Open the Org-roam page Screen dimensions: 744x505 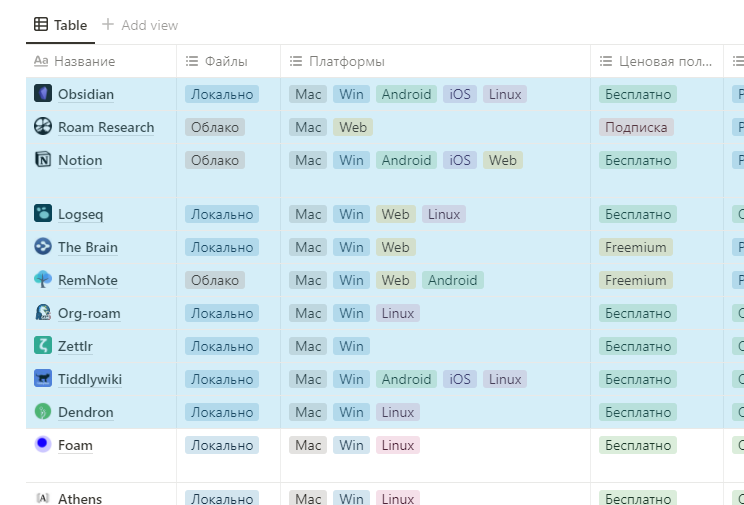click(x=89, y=313)
